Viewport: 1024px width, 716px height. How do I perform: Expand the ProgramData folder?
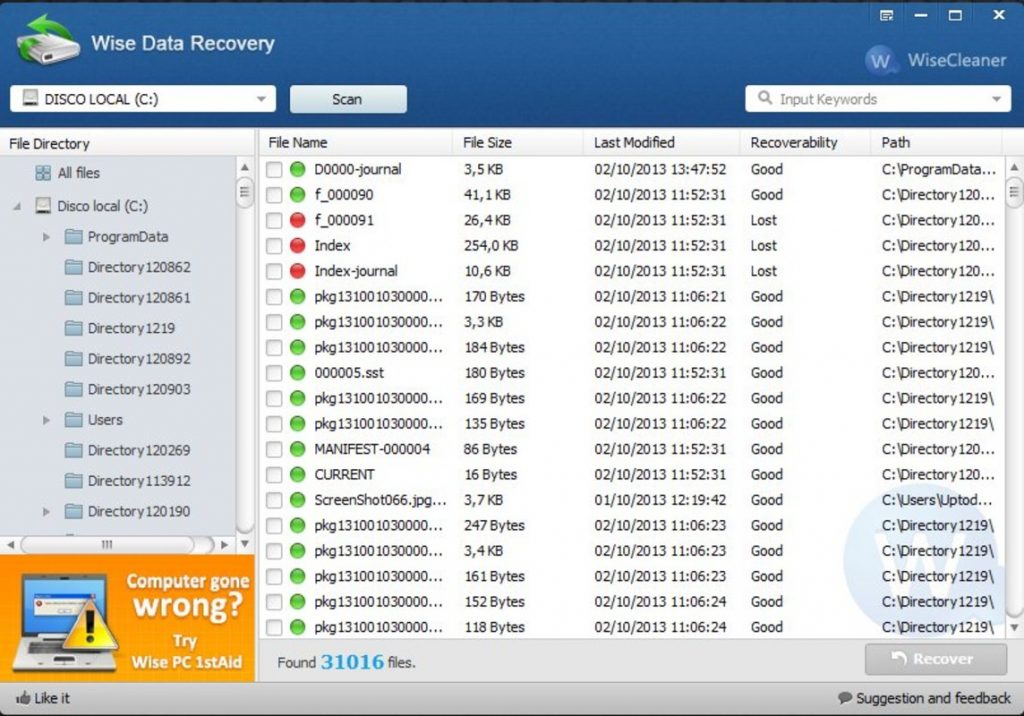click(x=46, y=236)
